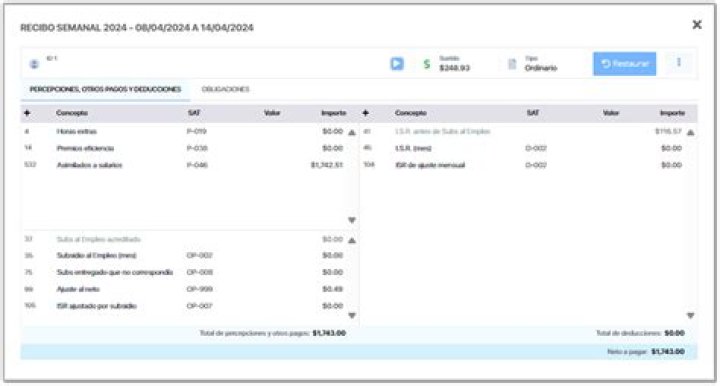Click the Sueldo amount $248.93
This screenshot has height=386, width=720.
click(x=455, y=68)
